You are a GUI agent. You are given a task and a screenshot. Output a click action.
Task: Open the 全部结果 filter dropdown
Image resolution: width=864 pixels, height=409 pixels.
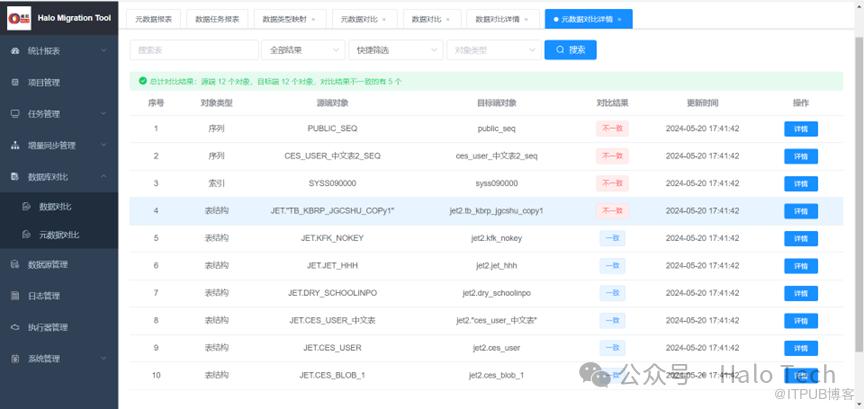pyautogui.click(x=301, y=49)
